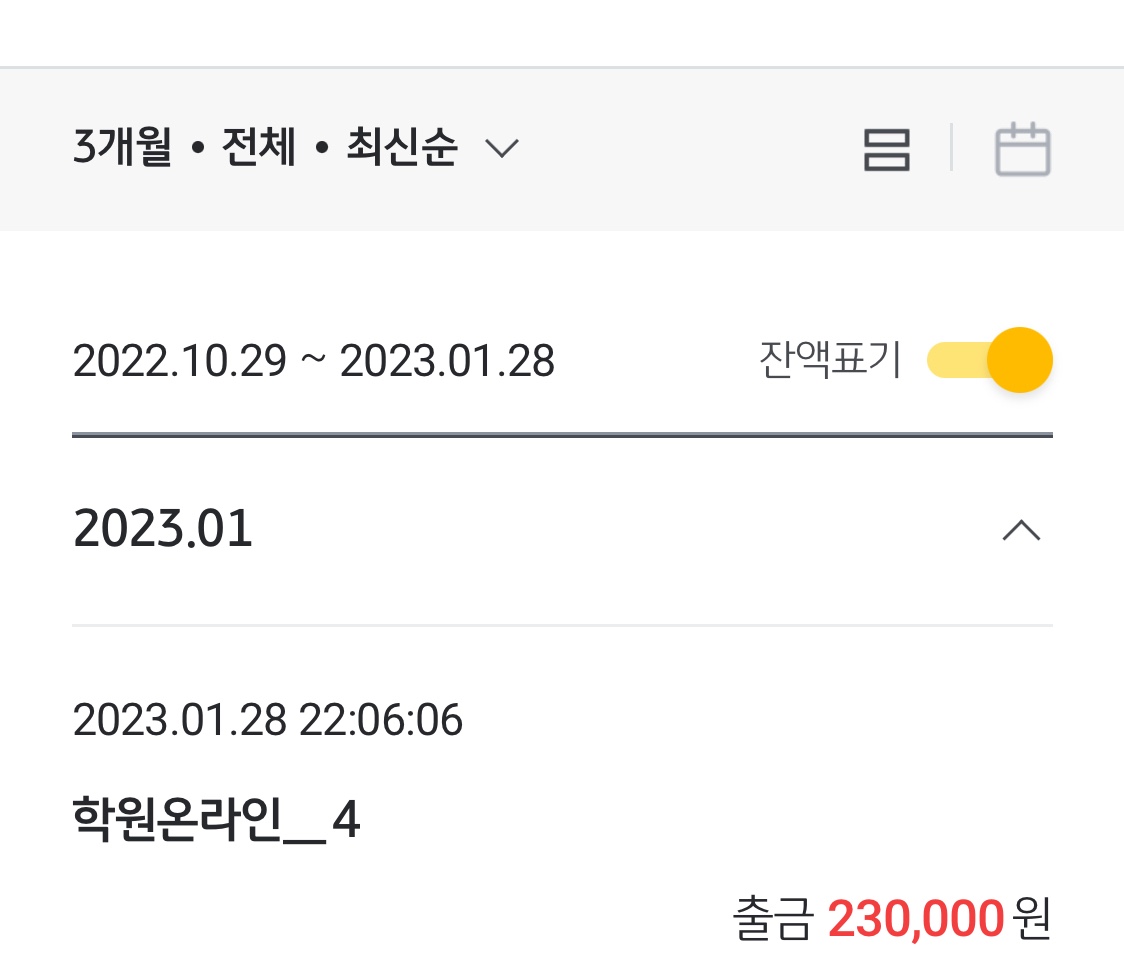Tap the 2023.01.28 end date in range
The height and width of the screenshot is (975, 1124).
(x=447, y=361)
